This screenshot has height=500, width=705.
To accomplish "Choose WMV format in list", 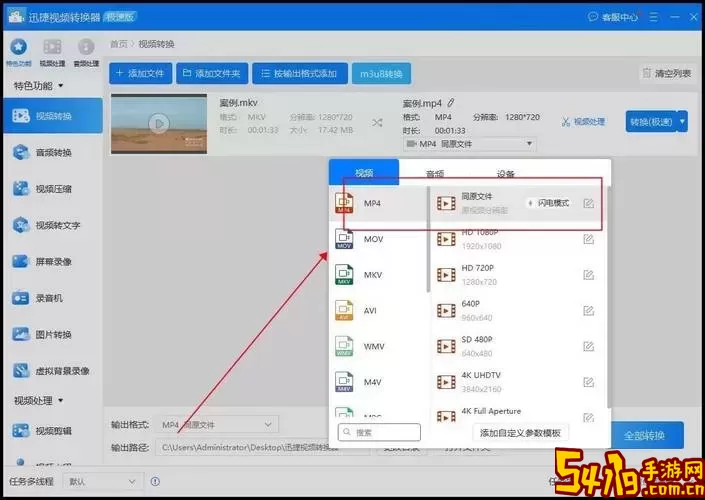I will (x=378, y=346).
